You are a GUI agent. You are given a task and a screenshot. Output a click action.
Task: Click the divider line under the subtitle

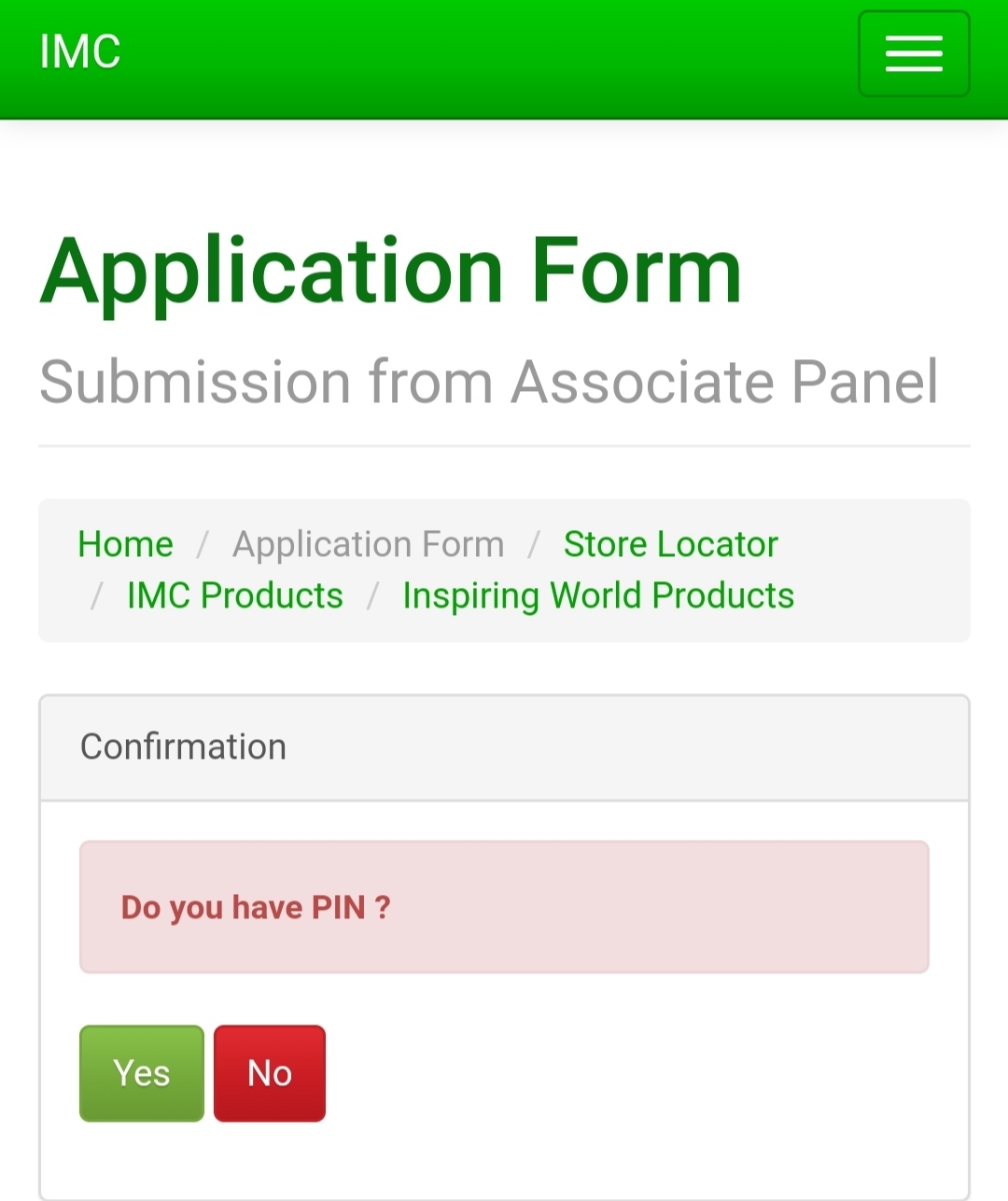pyautogui.click(x=504, y=446)
